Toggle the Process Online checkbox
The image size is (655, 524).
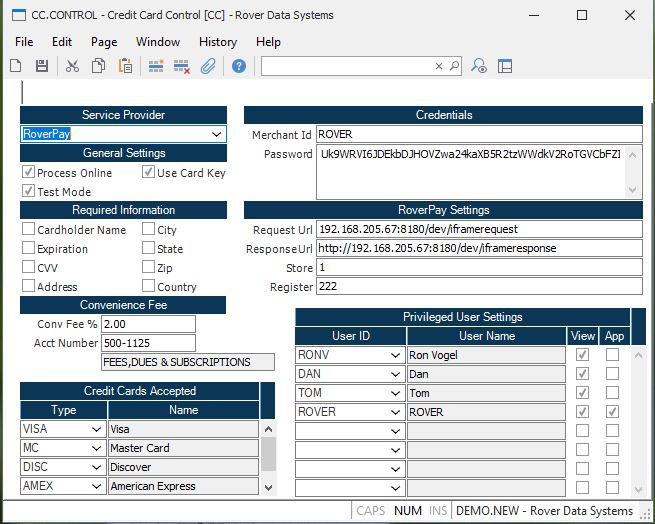(x=28, y=173)
